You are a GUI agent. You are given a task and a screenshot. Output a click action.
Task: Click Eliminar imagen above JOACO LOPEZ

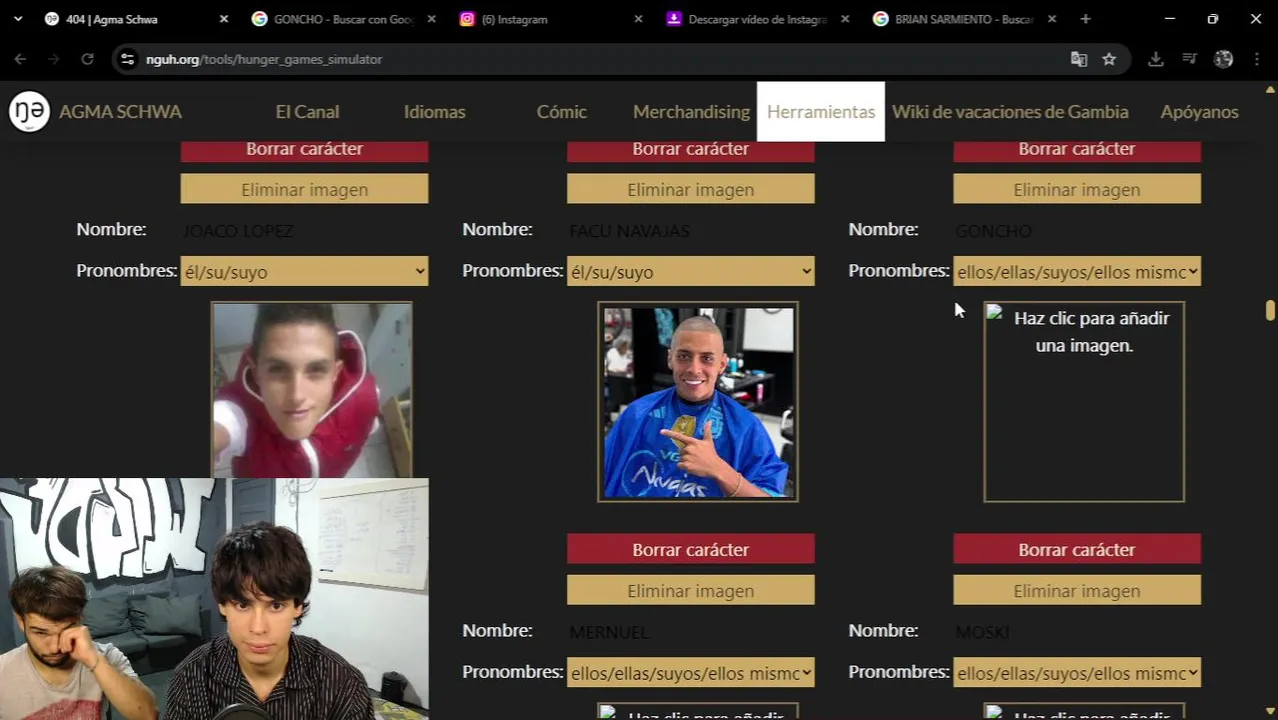[x=304, y=189]
